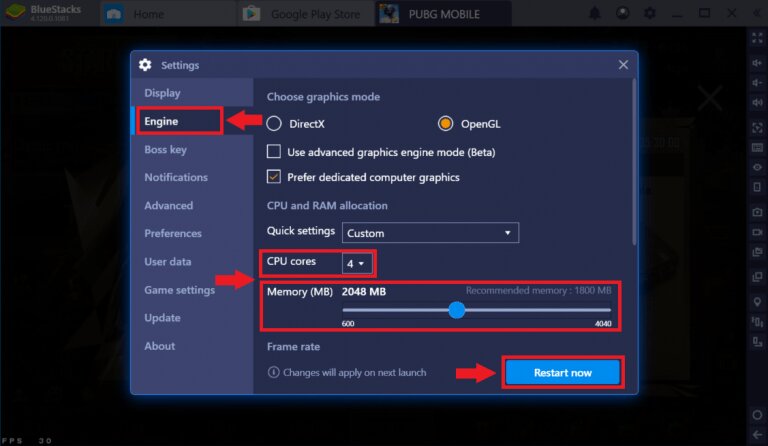
Task: Toggle fullscreen from the sidebar
Action: tap(757, 38)
